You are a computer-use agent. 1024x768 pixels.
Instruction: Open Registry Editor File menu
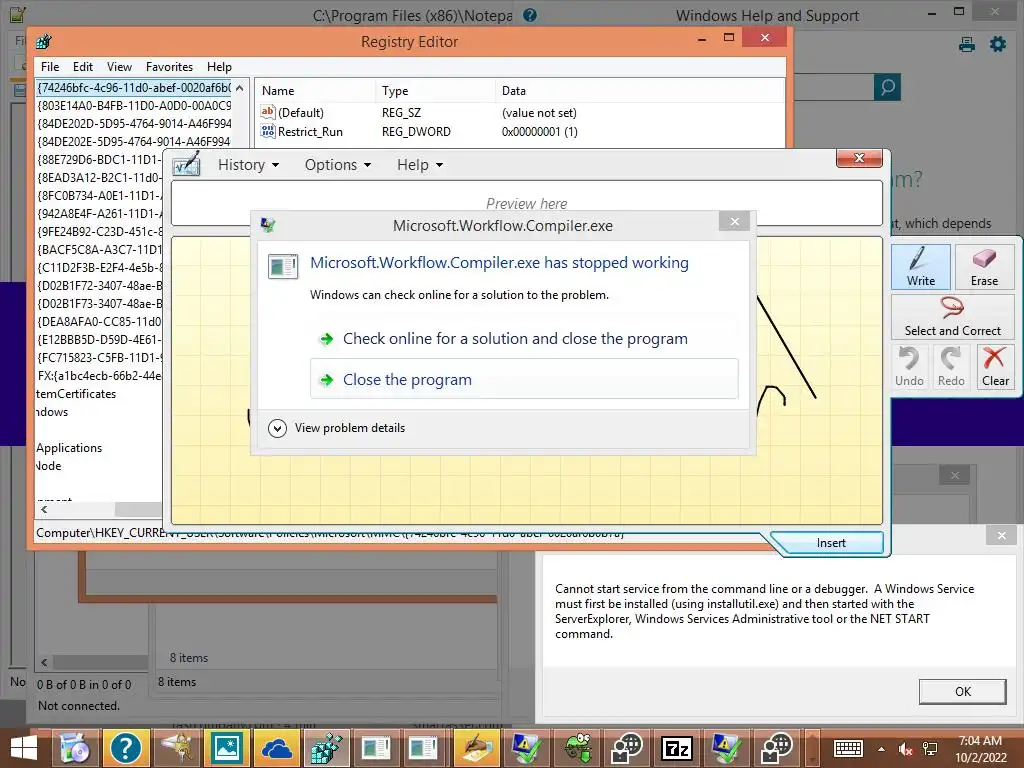(x=50, y=67)
